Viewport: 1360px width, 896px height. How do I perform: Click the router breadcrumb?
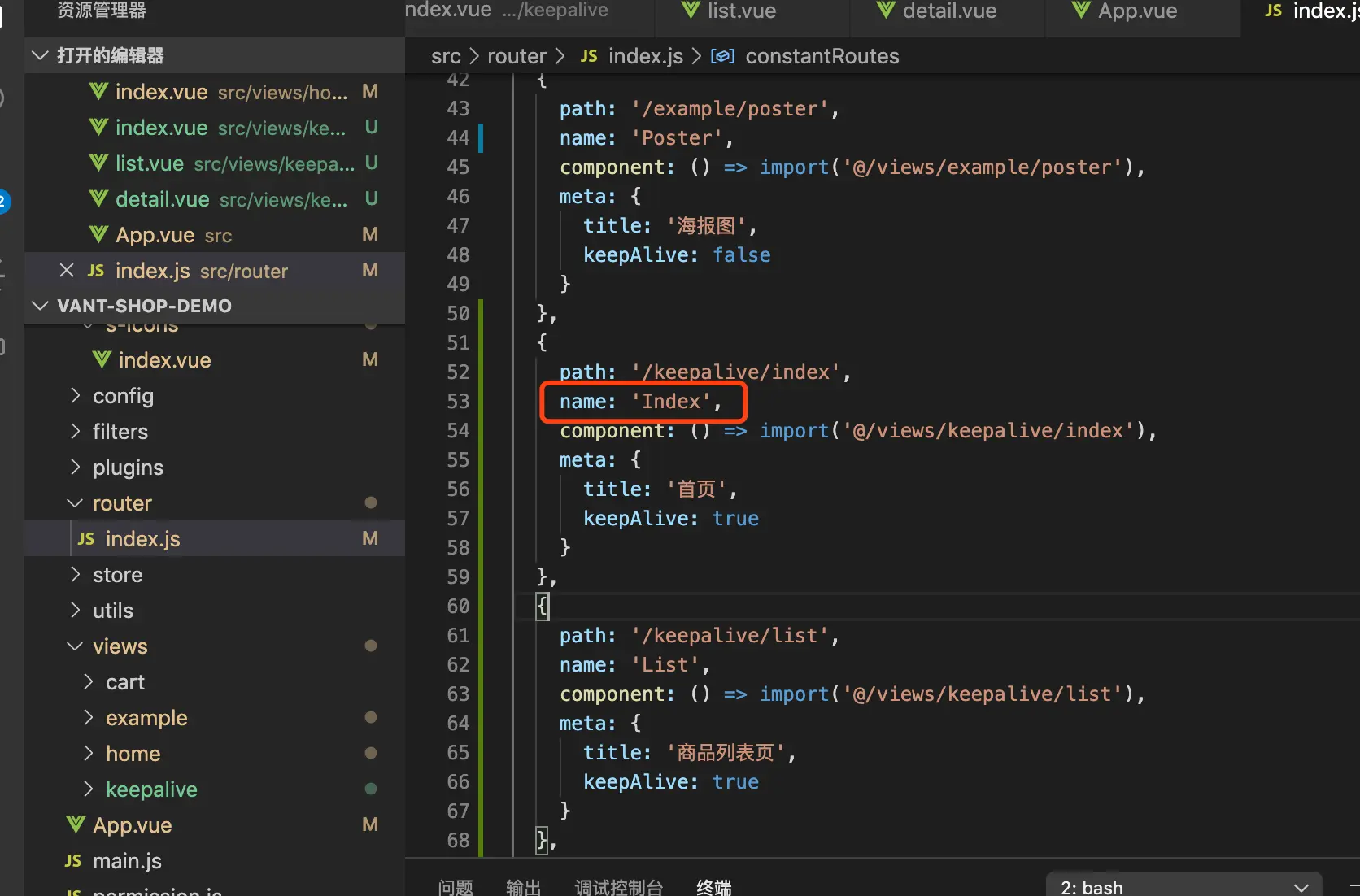pos(517,56)
